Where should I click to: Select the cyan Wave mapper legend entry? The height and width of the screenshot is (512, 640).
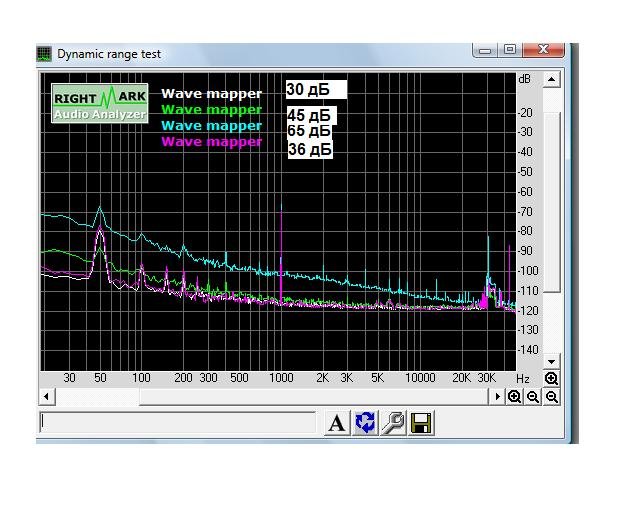tap(211, 125)
